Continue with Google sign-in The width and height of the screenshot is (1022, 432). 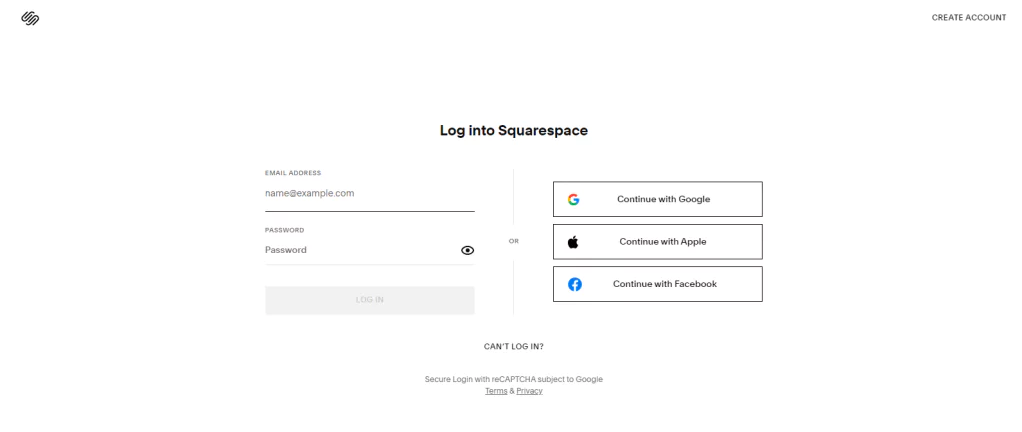click(x=658, y=199)
